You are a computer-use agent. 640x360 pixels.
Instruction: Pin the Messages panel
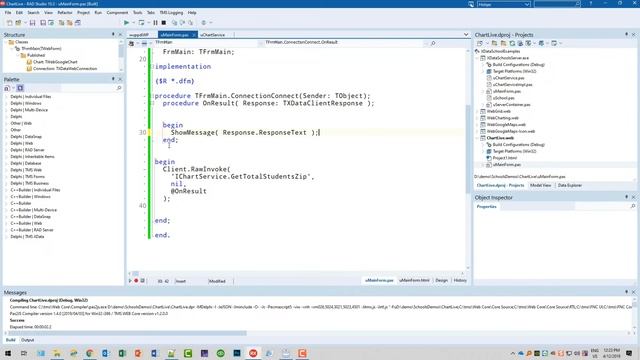click(x=627, y=292)
